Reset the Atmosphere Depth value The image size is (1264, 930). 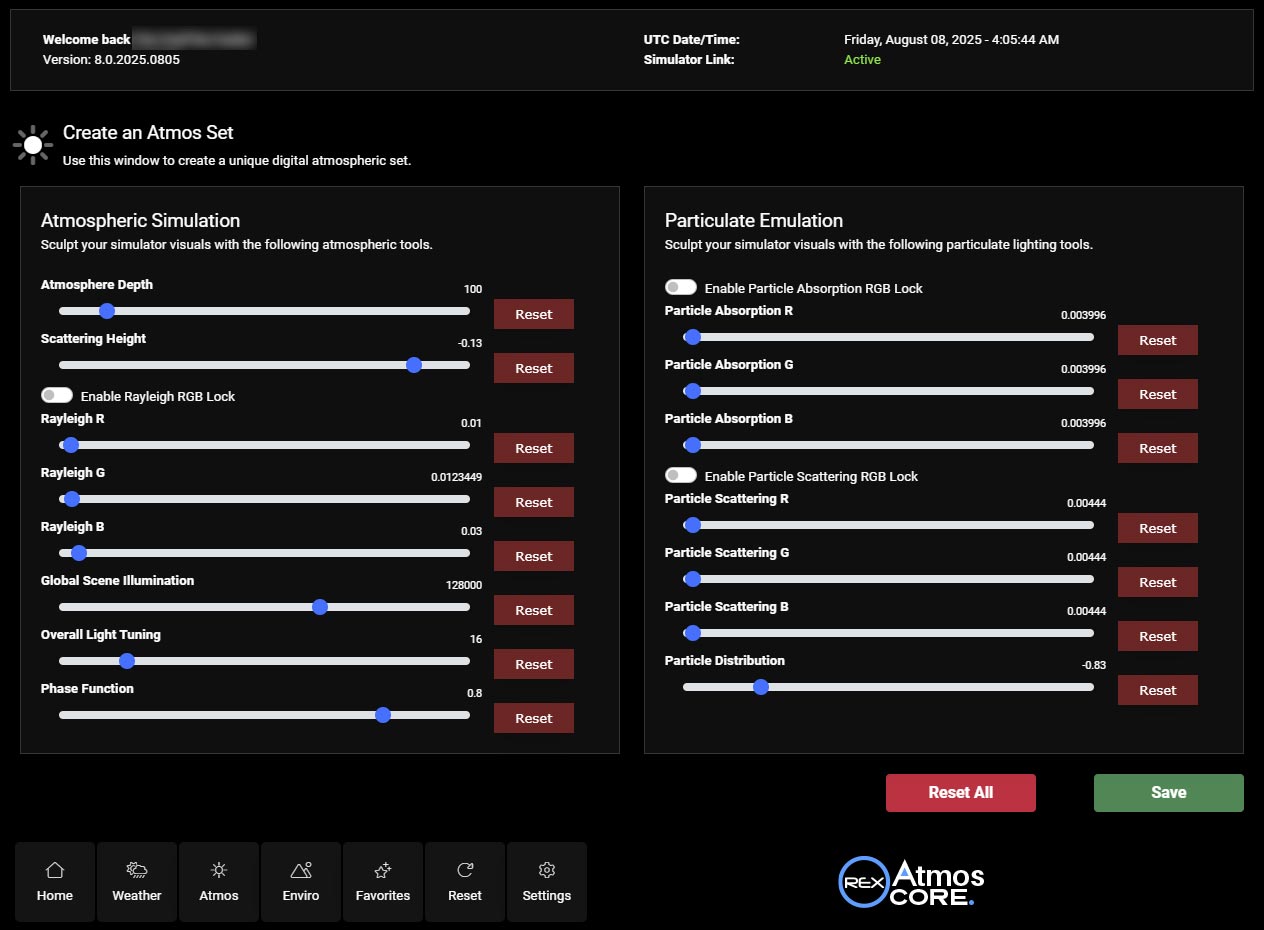533,313
